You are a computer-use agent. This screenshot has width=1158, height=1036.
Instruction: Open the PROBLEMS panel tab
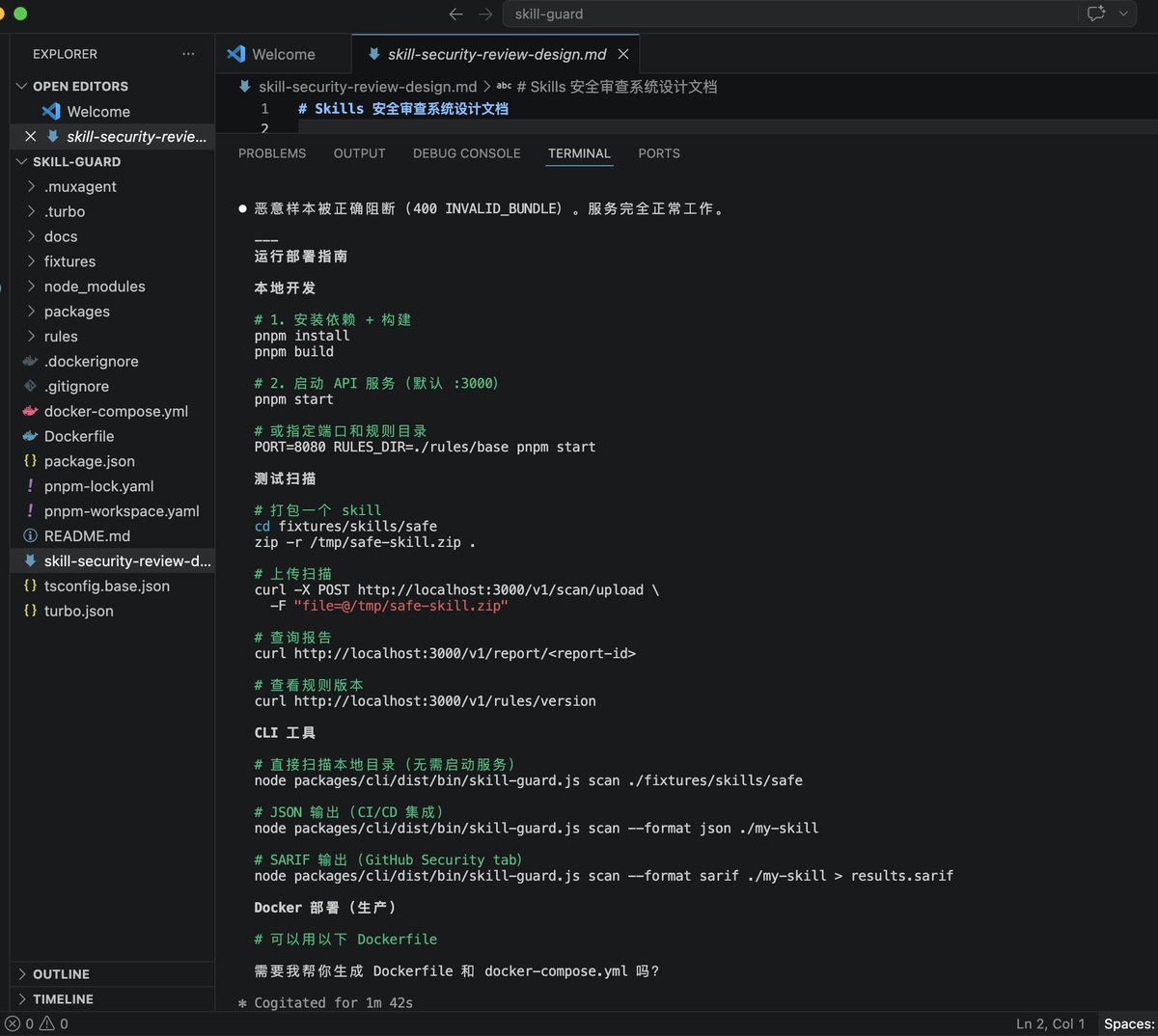point(272,153)
